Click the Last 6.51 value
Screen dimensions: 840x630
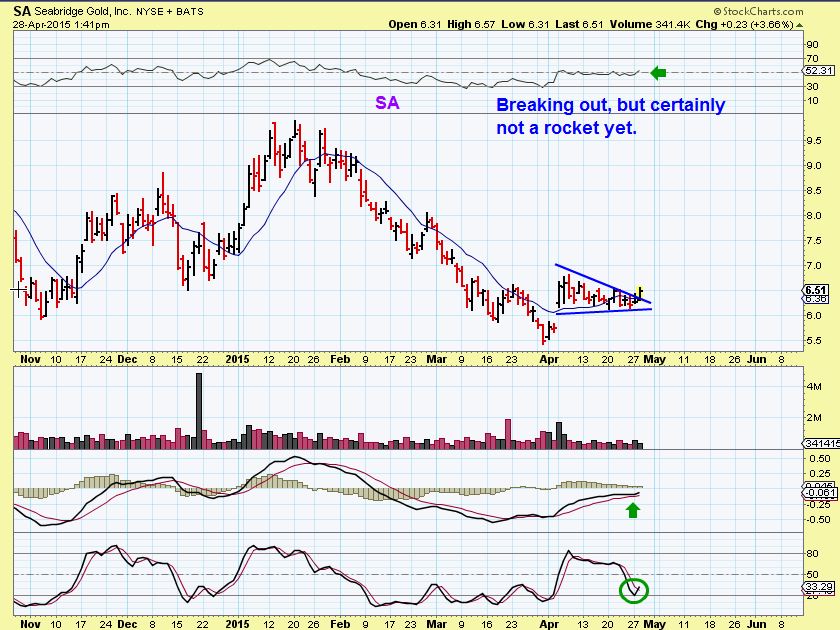pyautogui.click(x=579, y=25)
